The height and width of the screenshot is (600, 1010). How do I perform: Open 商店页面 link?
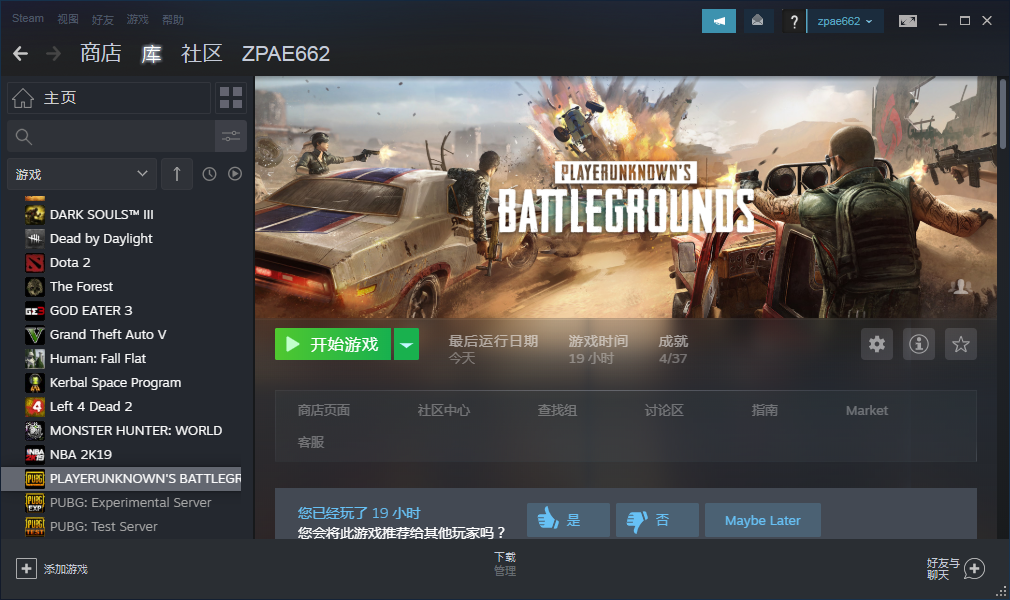point(324,411)
